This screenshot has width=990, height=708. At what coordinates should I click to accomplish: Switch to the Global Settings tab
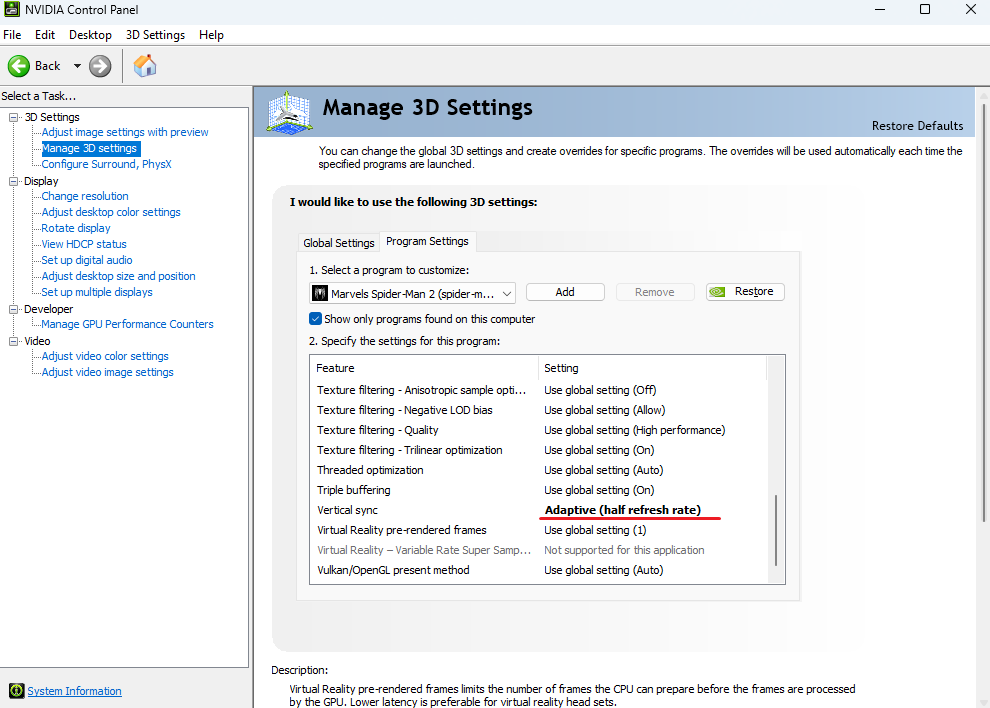[x=339, y=242]
